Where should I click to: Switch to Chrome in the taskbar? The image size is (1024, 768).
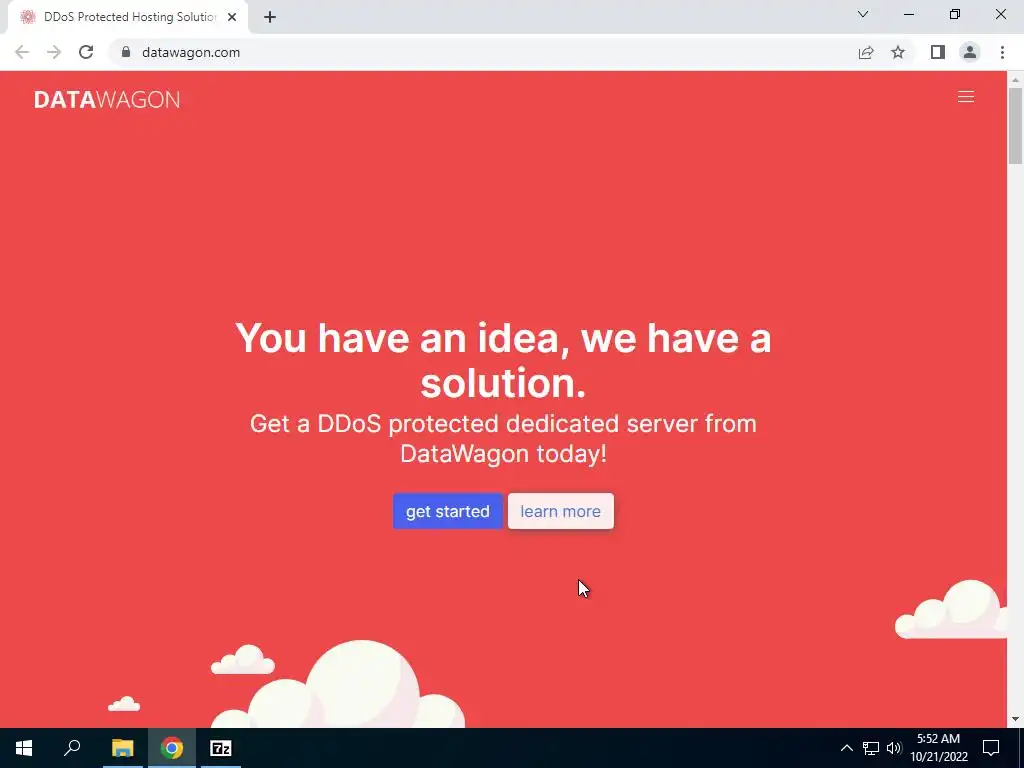pyautogui.click(x=172, y=748)
